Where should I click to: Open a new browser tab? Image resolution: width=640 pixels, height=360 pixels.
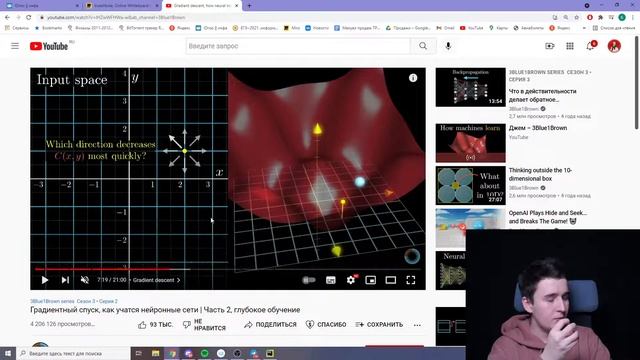tap(249, 6)
